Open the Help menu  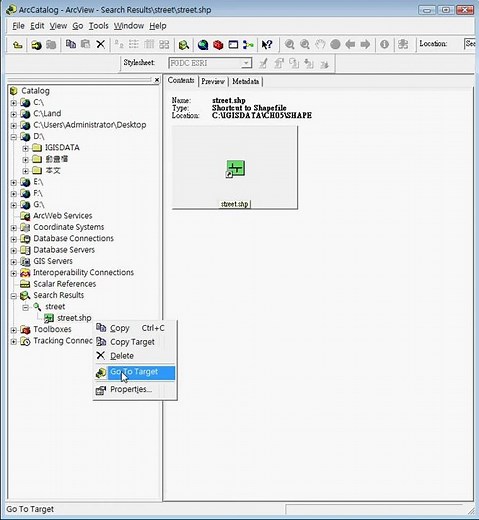[158, 26]
